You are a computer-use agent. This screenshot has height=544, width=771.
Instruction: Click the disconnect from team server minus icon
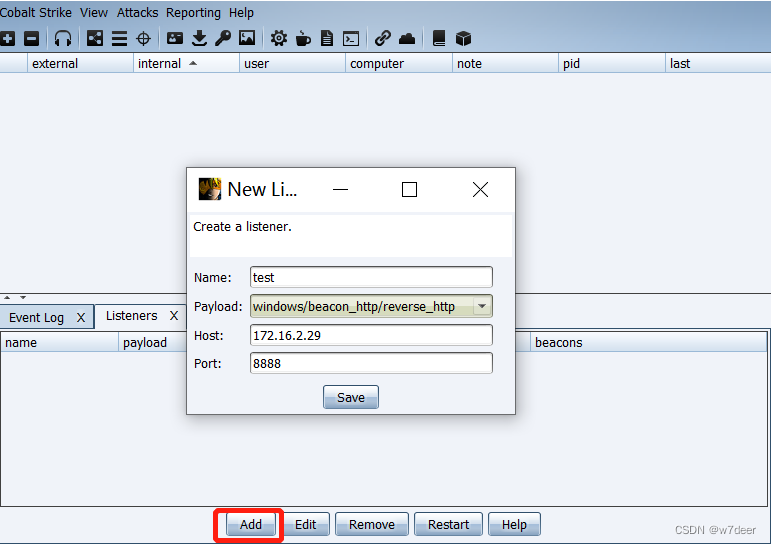click(x=31, y=38)
